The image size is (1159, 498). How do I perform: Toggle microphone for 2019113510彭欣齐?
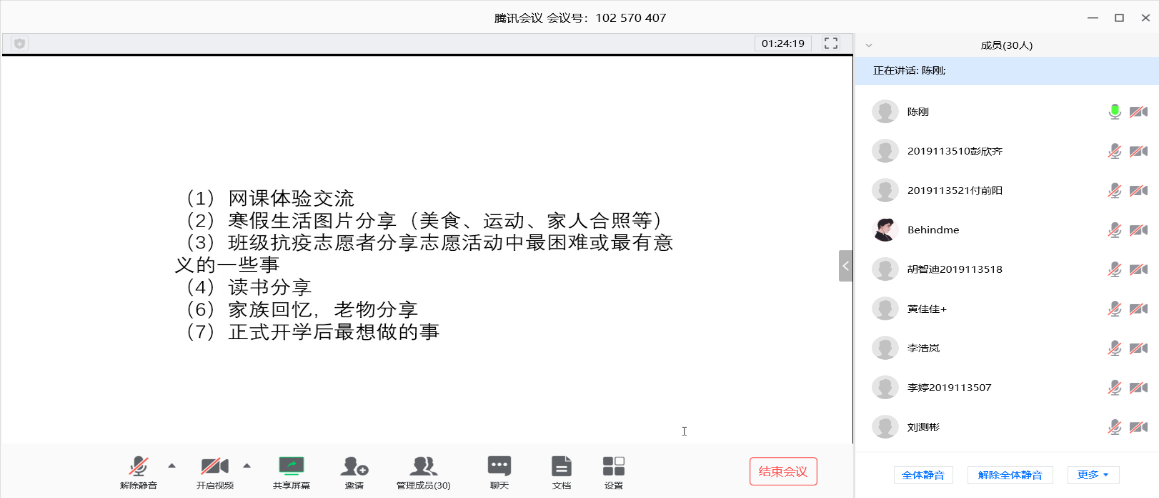tap(1115, 151)
